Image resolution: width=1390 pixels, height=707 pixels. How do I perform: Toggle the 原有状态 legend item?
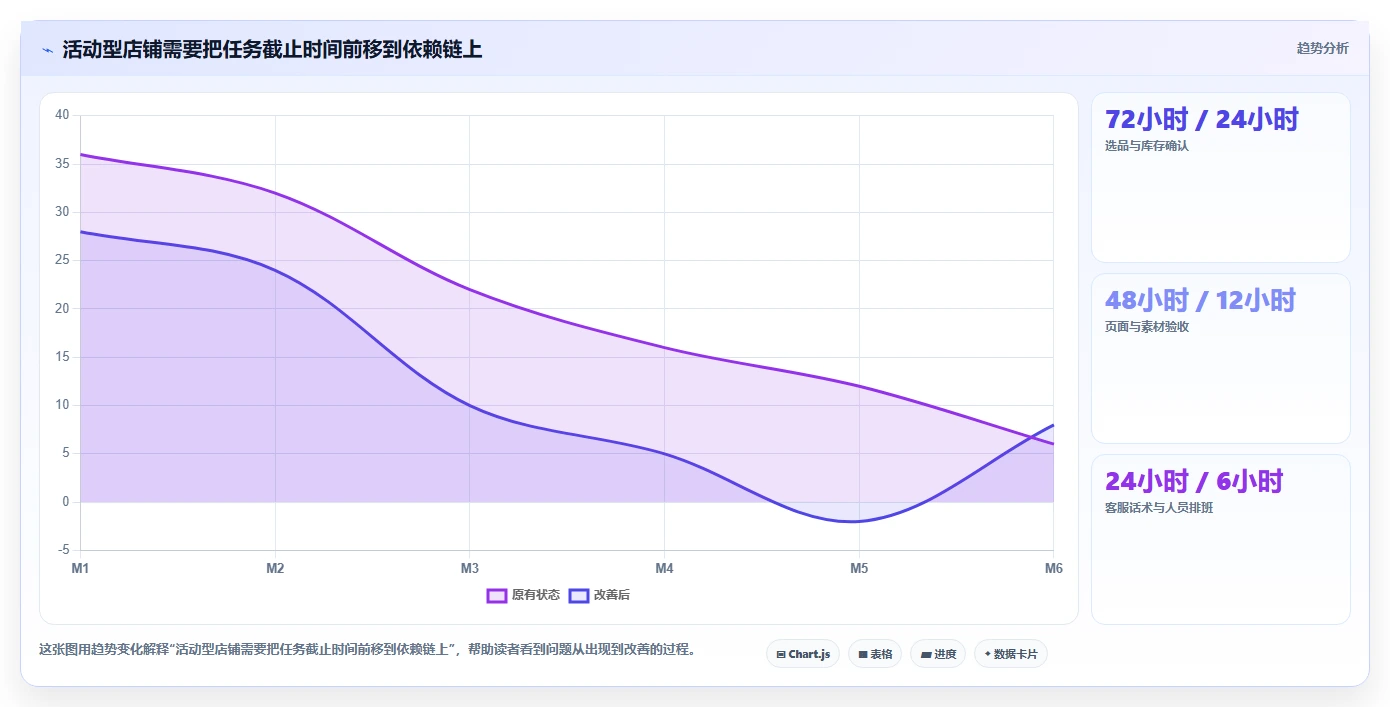tap(523, 595)
